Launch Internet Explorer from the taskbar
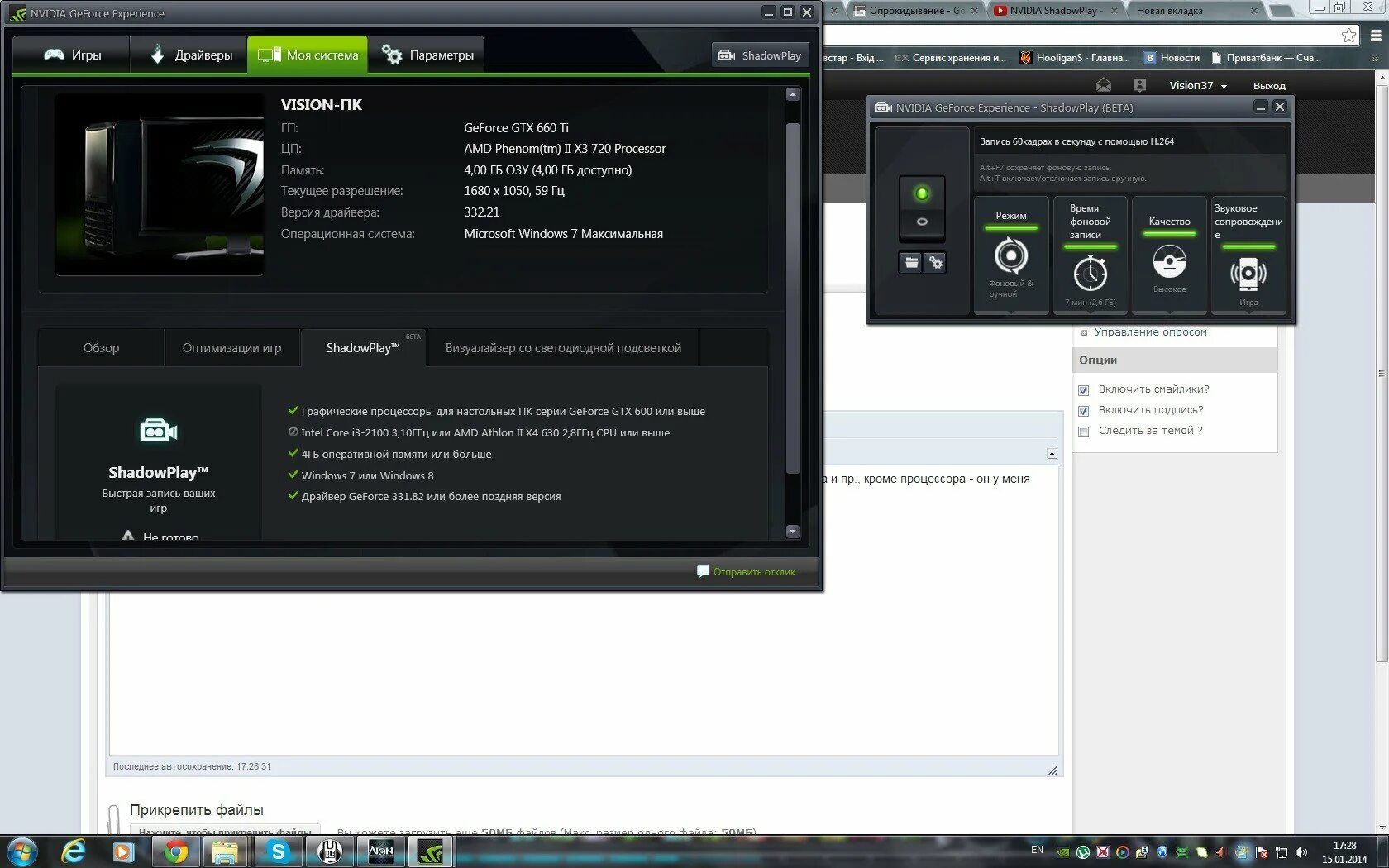 click(74, 851)
